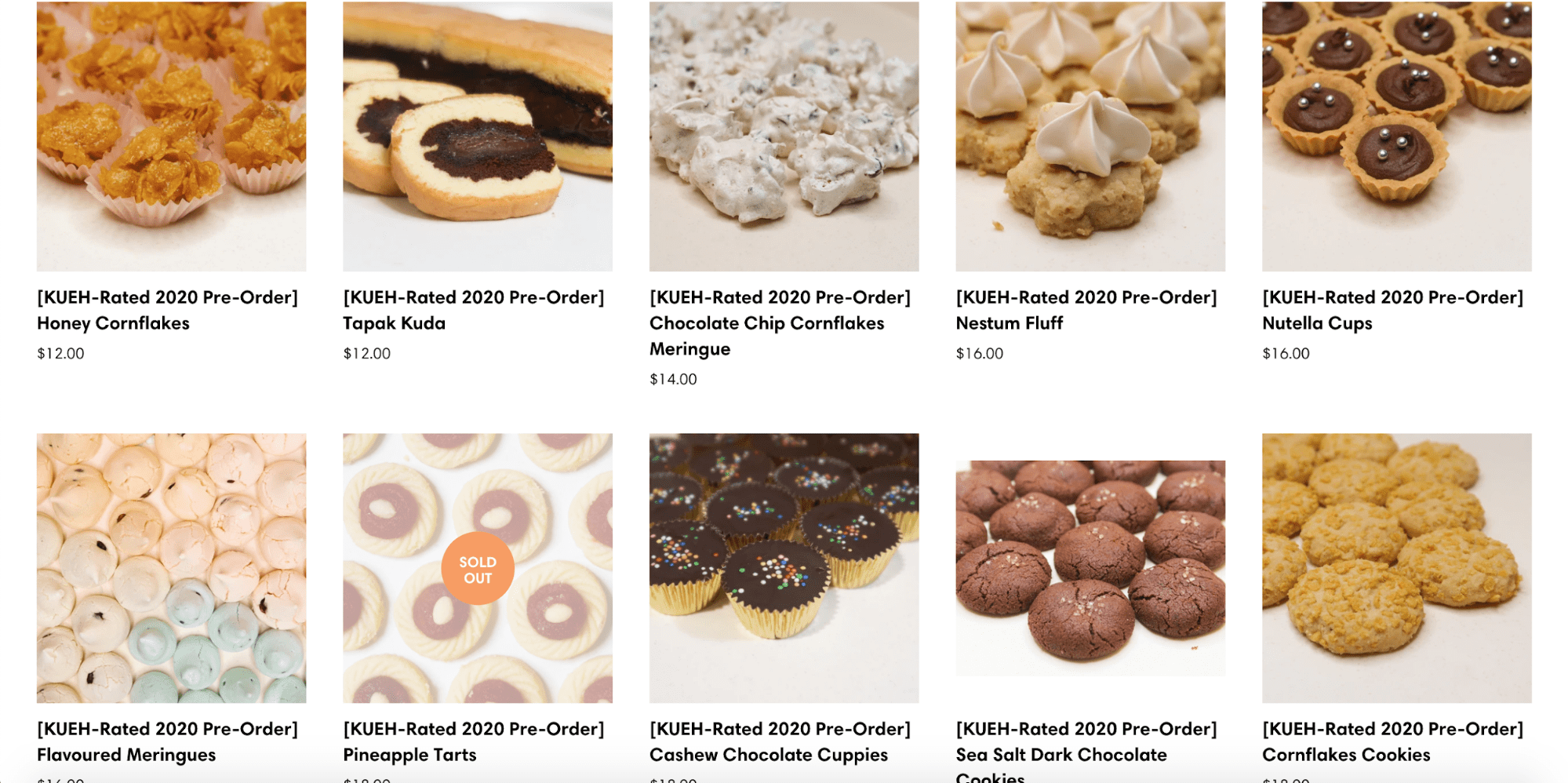The image size is (1568, 783).
Task: Click the Chocolate Chip Cornflakes Meringue photo
Action: [x=784, y=136]
